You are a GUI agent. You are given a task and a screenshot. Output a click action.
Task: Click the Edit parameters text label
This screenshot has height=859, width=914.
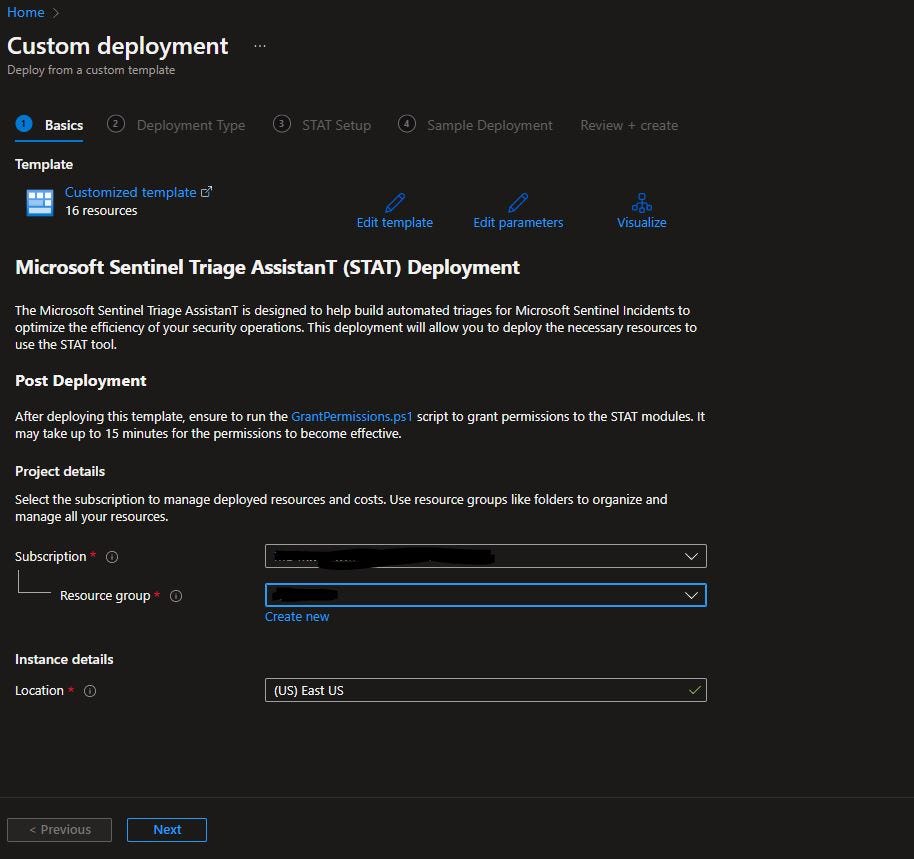(x=518, y=223)
